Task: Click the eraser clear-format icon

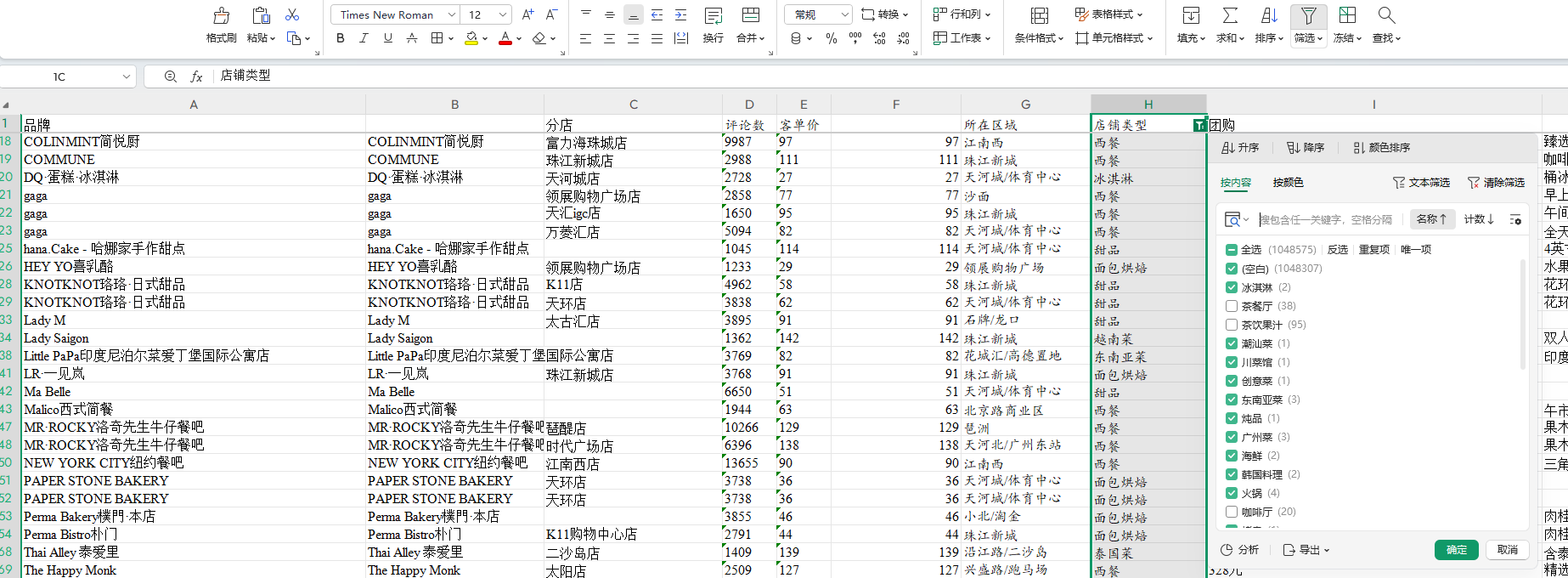Action: click(539, 38)
